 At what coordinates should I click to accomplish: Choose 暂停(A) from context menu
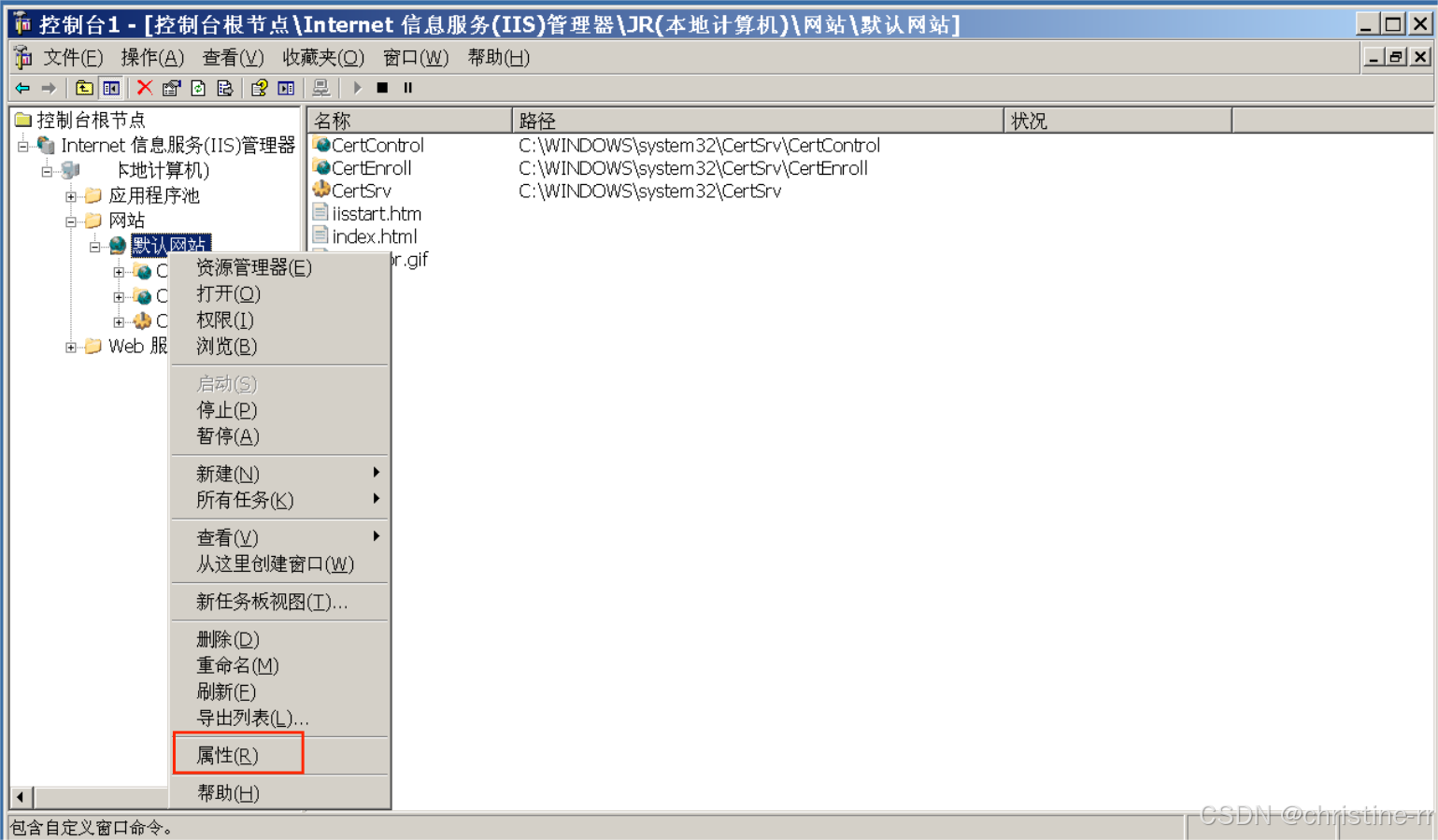(279, 436)
